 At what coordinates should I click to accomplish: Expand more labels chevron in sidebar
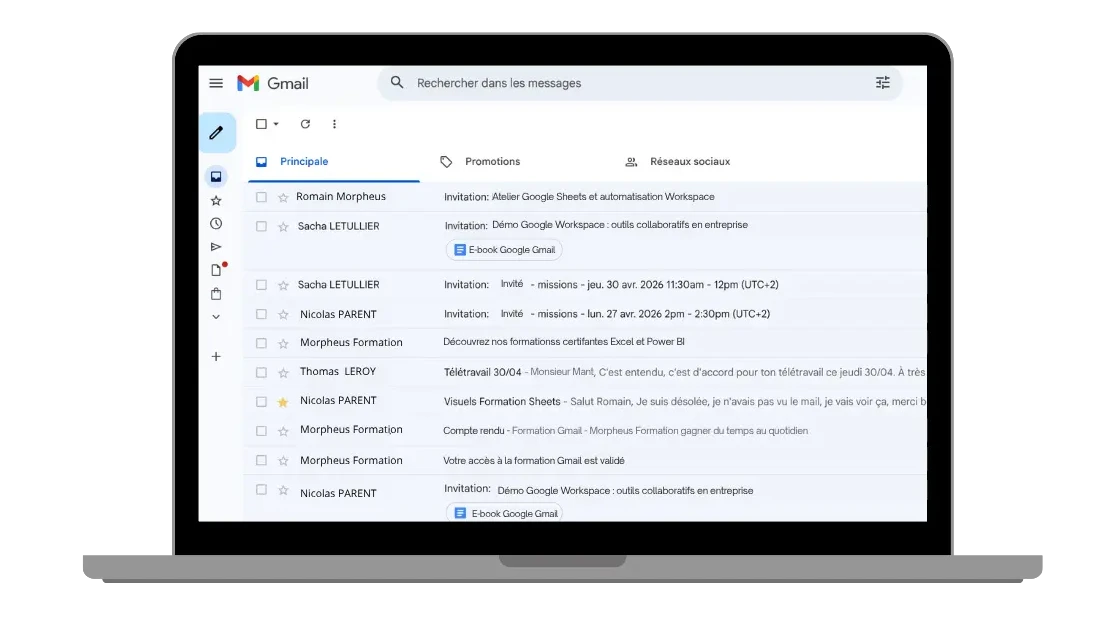(216, 317)
